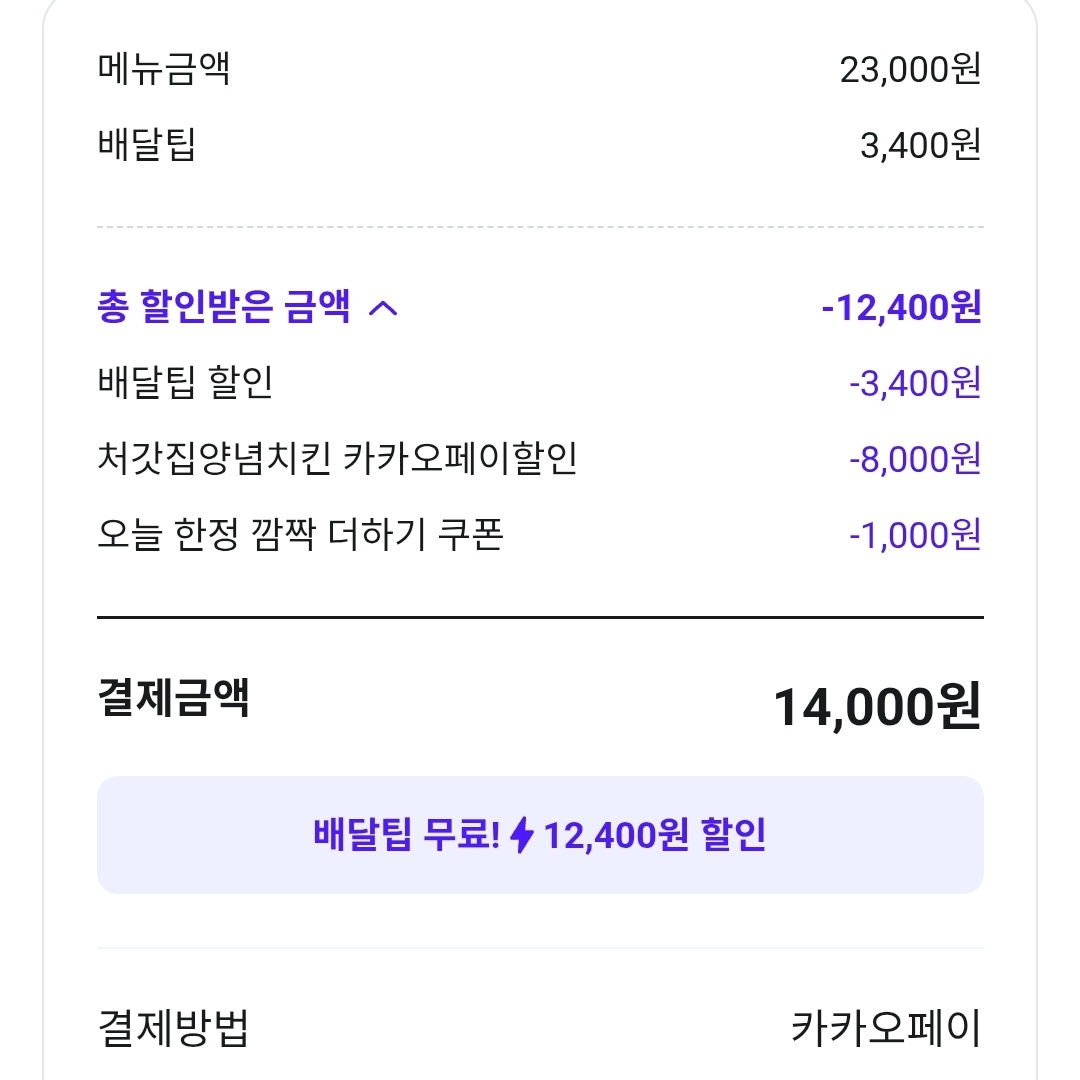Click the 결제방법 label
This screenshot has width=1080, height=1080.
[x=173, y=1028]
